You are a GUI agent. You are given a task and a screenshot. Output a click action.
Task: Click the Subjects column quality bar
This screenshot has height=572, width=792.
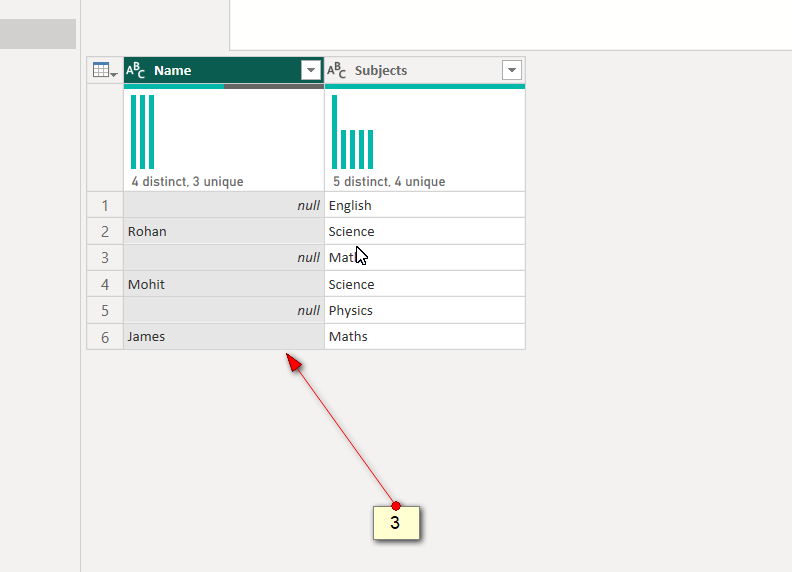(425, 86)
